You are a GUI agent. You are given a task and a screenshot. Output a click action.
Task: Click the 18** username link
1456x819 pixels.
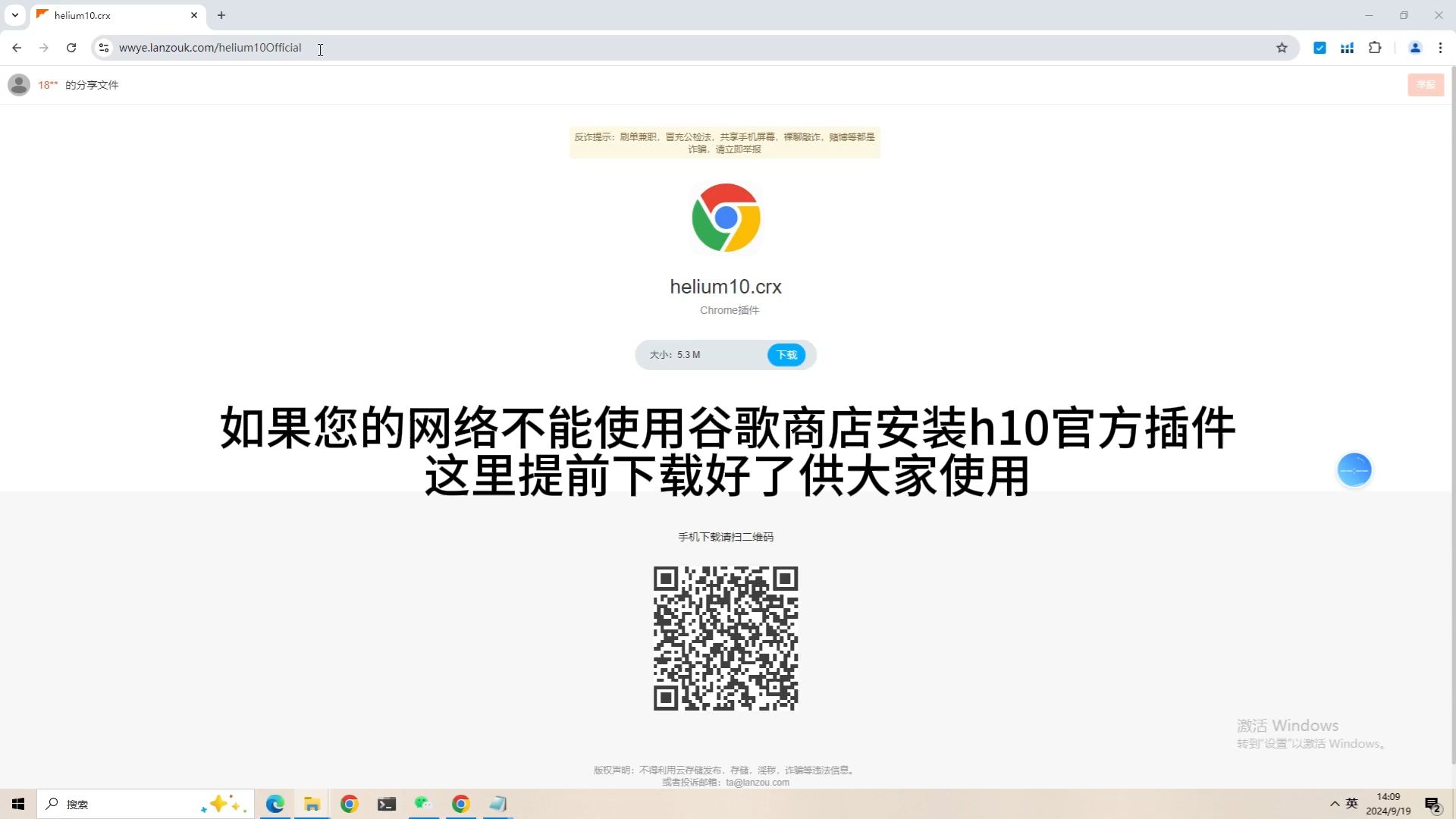click(x=48, y=85)
